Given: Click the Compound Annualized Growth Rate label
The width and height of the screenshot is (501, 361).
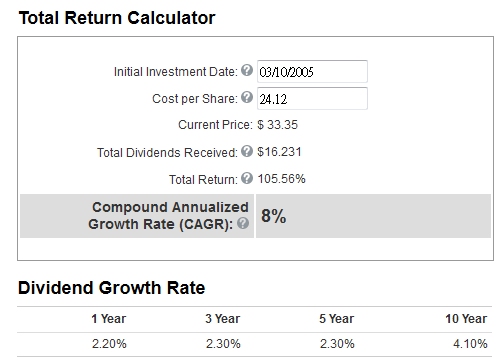Looking at the screenshot, I should 168,216.
